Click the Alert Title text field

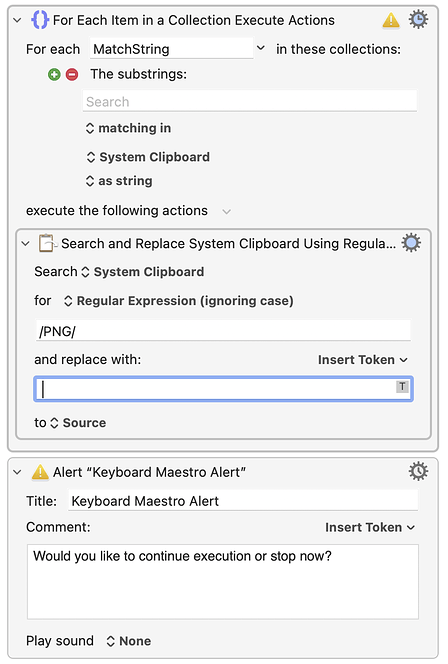coord(243,501)
